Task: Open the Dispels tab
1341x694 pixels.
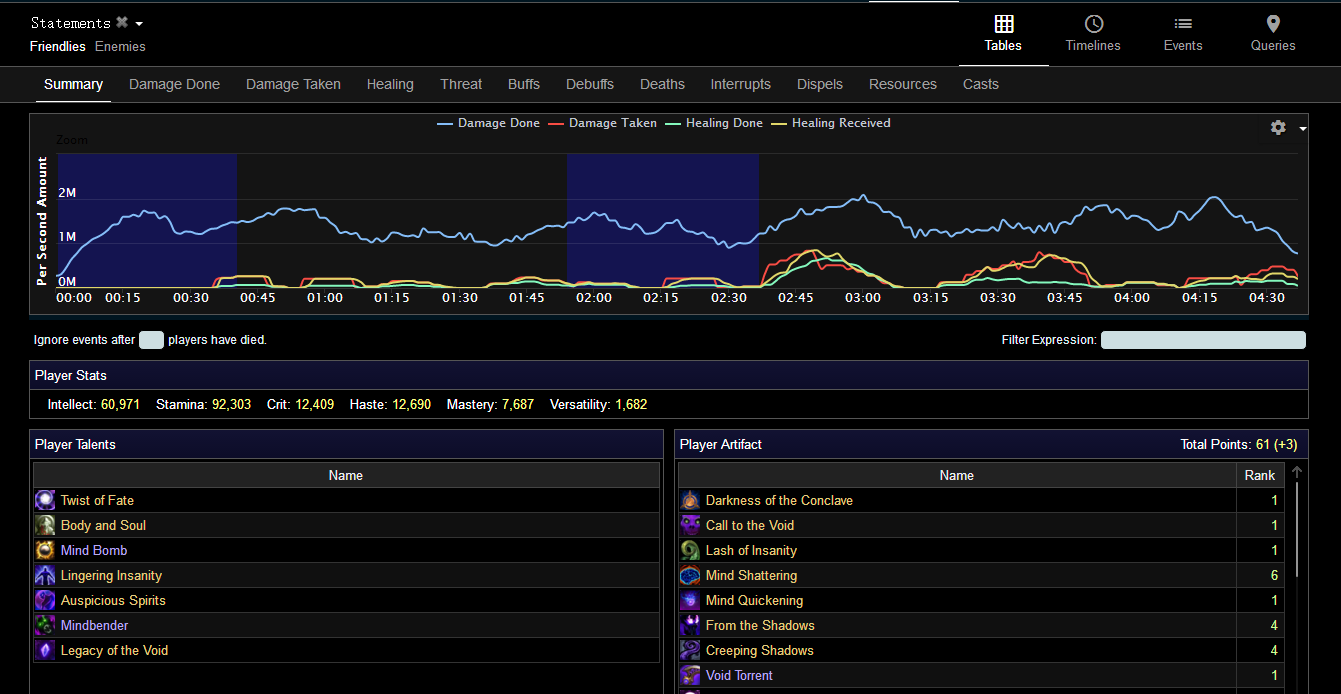Action: (820, 84)
